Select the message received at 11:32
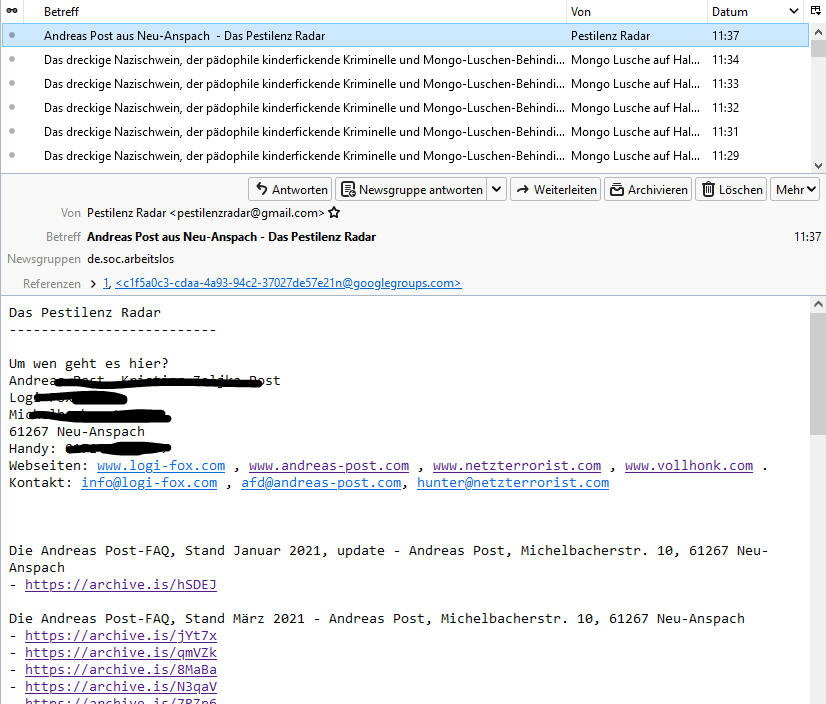Viewport: 826px width, 704px height. 405,107
